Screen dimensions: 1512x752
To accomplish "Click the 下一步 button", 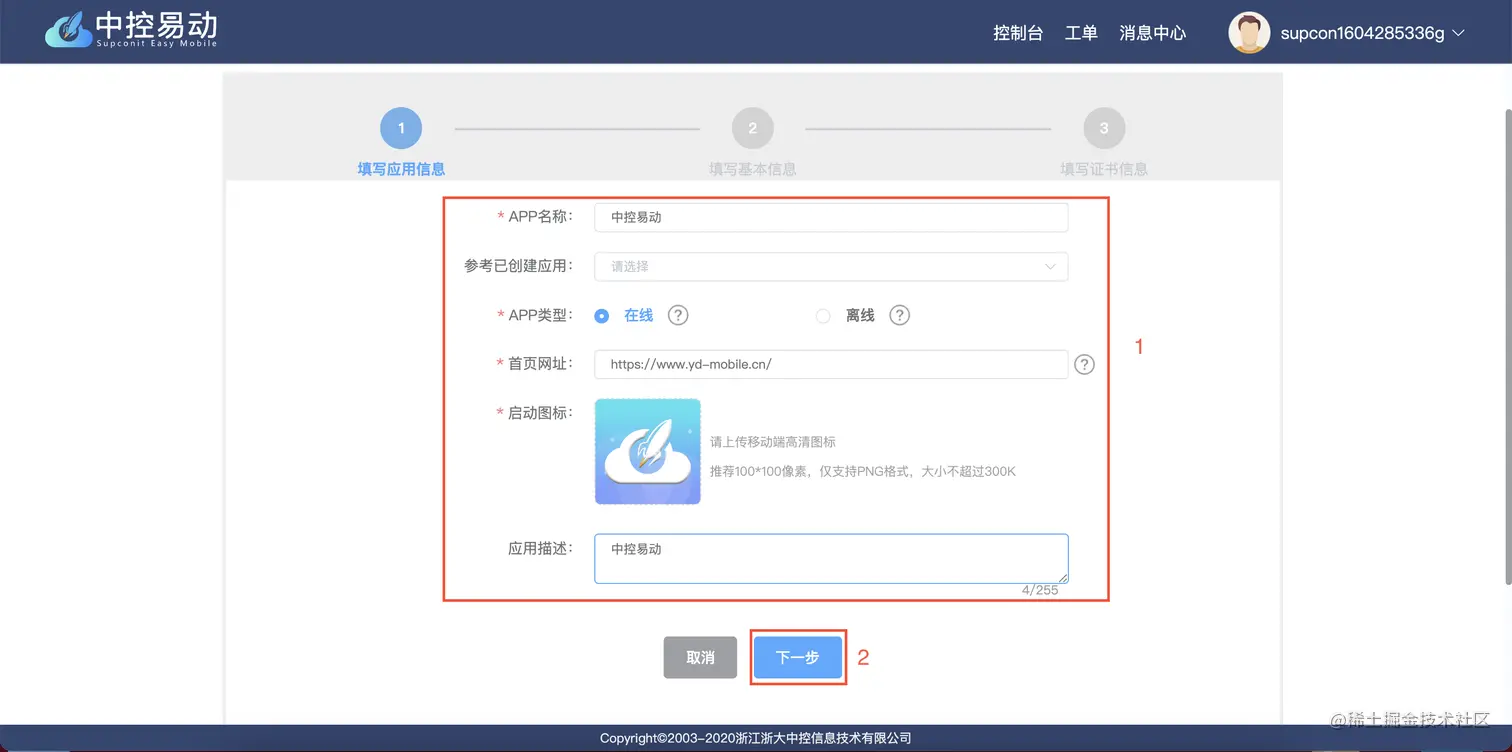I will (x=798, y=657).
